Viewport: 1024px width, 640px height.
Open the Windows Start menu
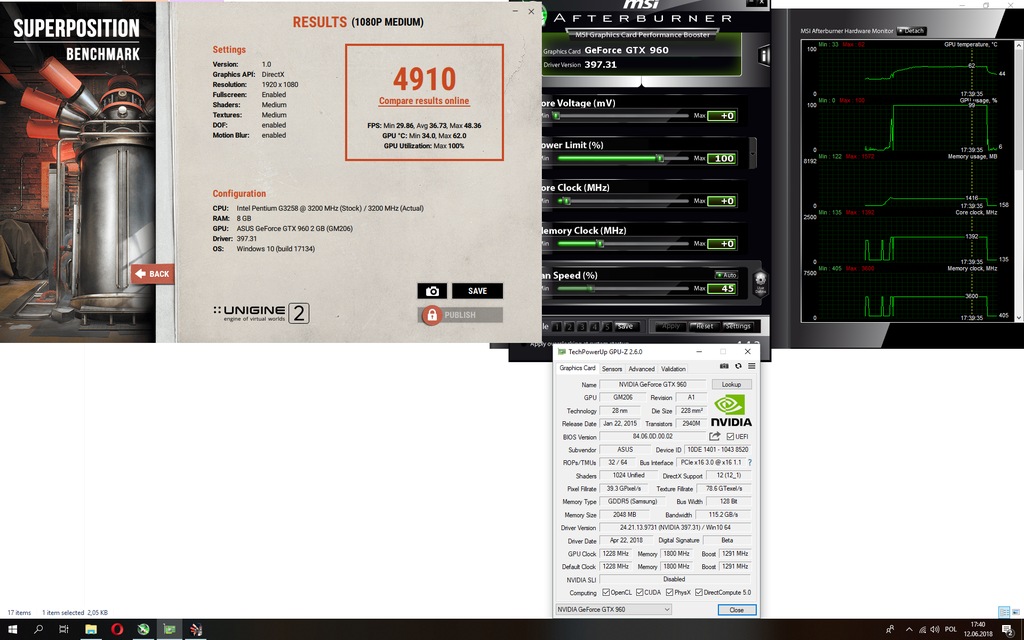pyautogui.click(x=12, y=630)
